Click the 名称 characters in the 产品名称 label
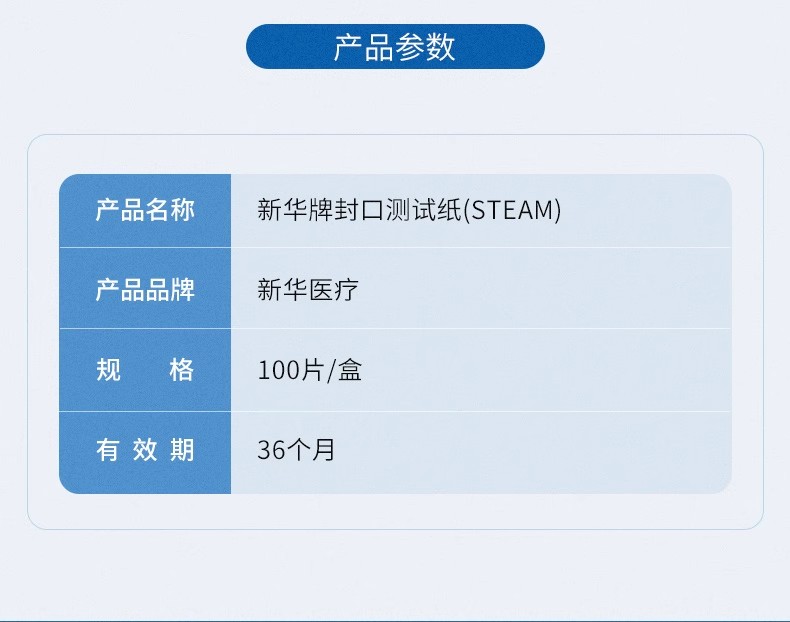The image size is (790, 622). pos(170,211)
